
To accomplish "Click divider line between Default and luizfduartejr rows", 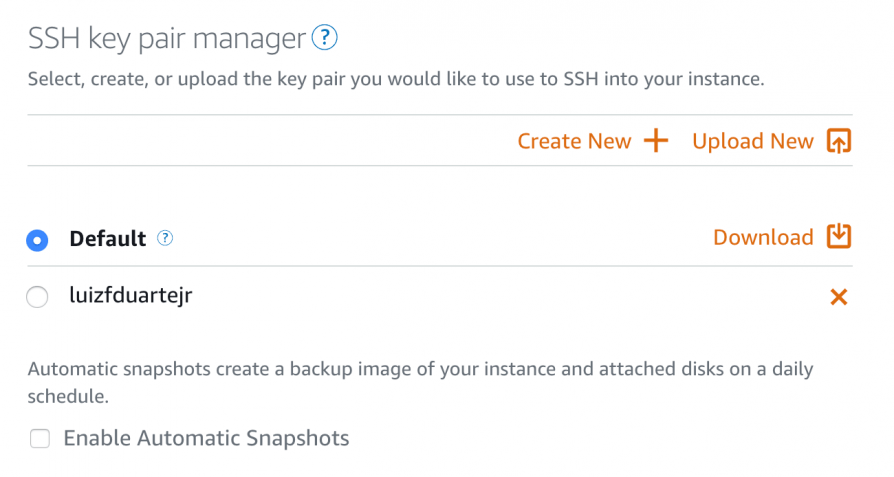I will pyautogui.click(x=440, y=266).
